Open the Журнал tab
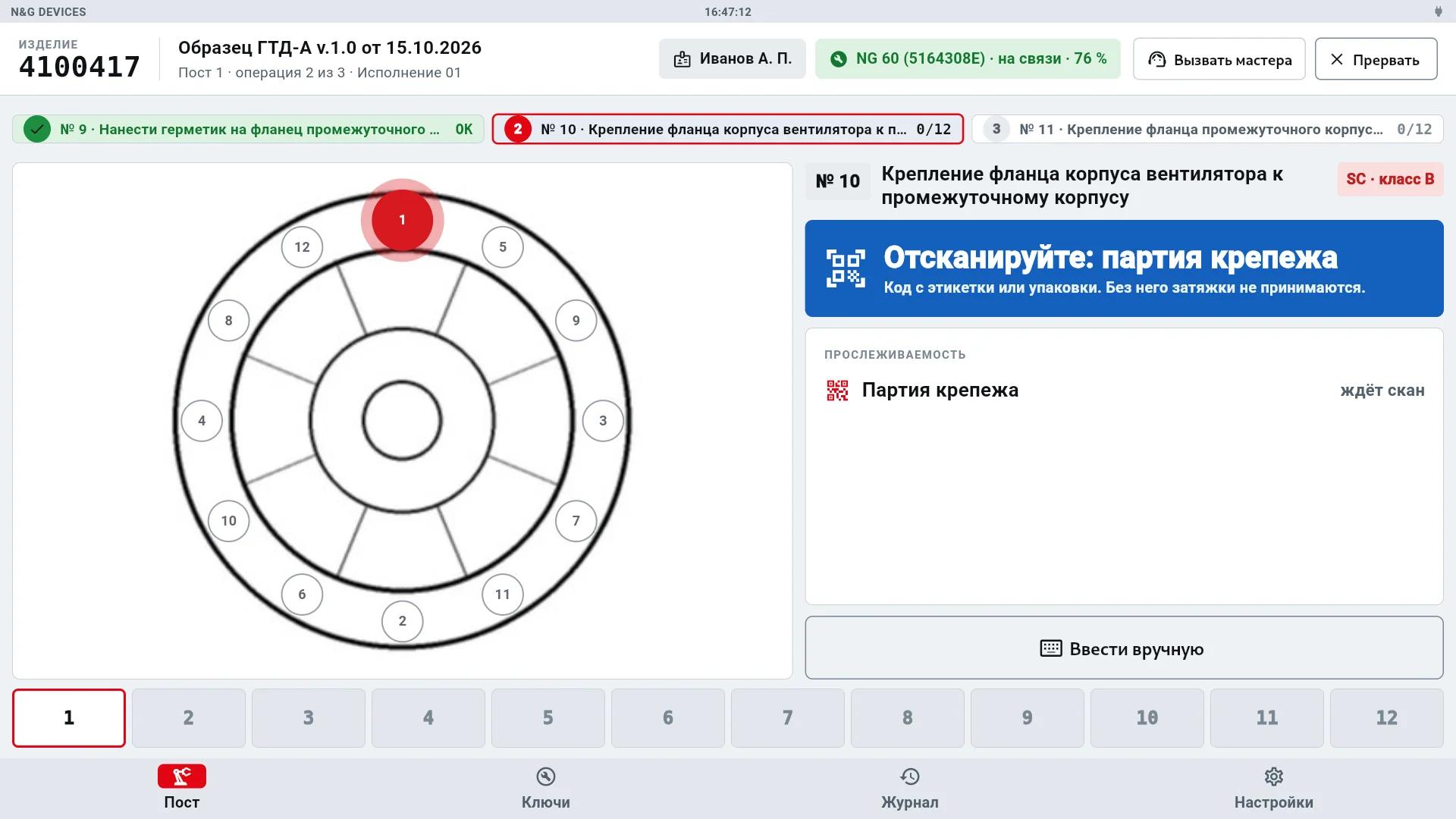The image size is (1456, 819). coord(910,789)
